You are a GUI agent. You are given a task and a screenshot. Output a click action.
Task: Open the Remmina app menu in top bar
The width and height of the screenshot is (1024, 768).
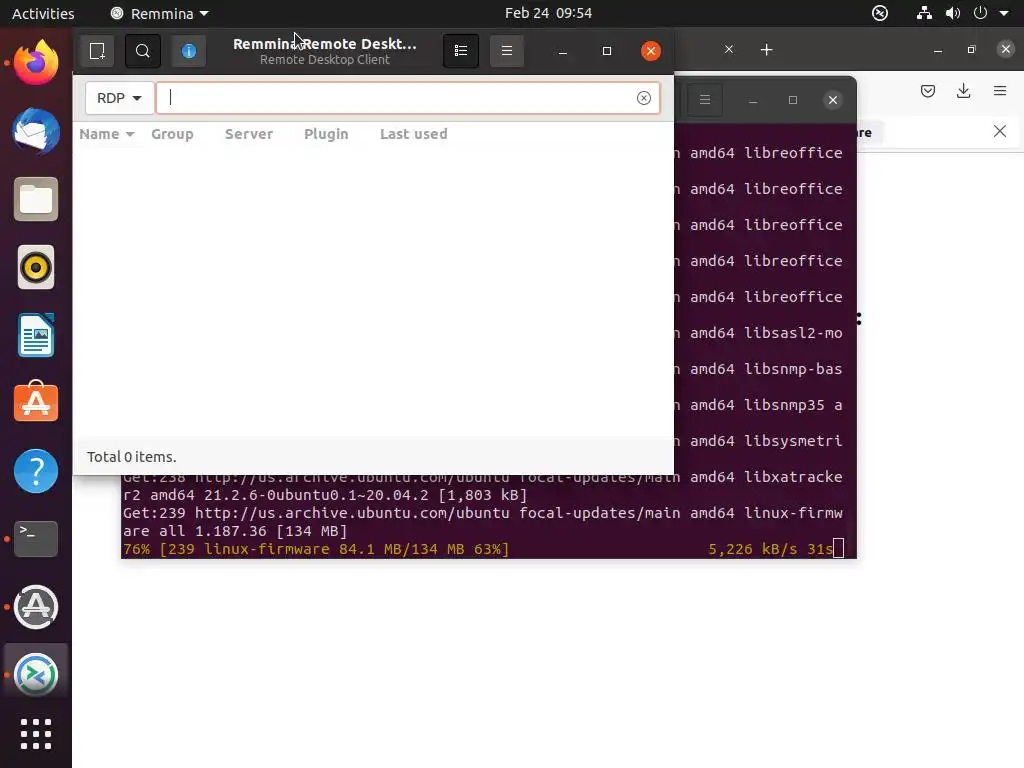tap(160, 13)
